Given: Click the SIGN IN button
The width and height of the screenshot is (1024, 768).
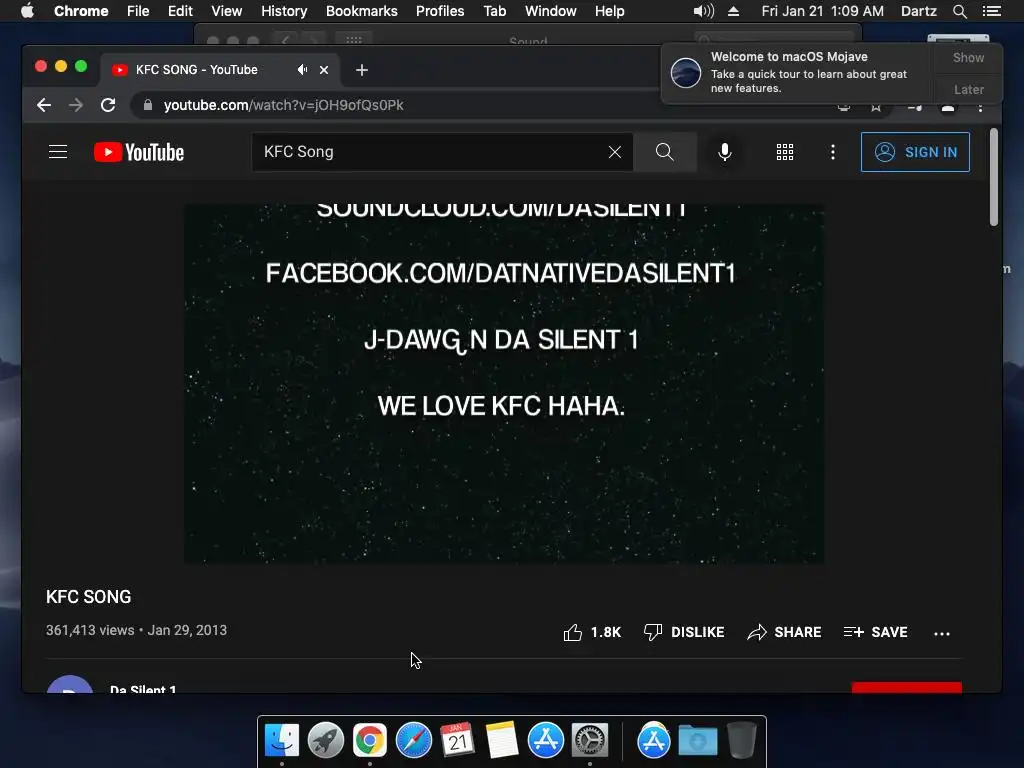Looking at the screenshot, I should click(x=915, y=152).
